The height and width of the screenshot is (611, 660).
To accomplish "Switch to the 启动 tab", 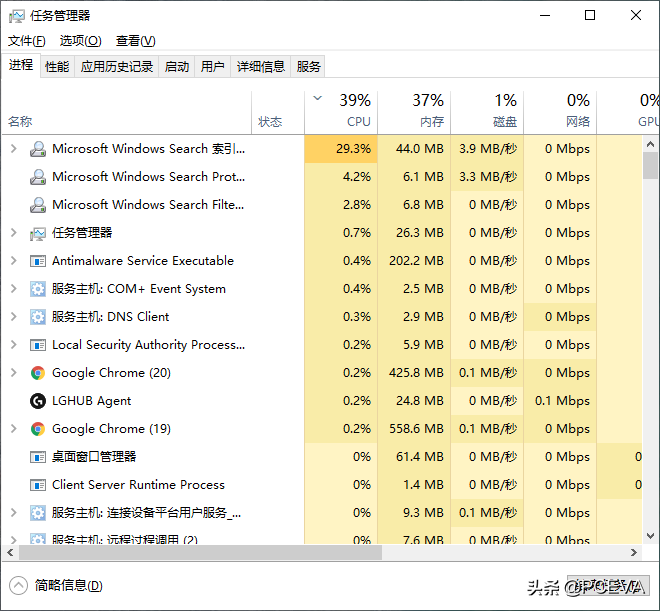I will pos(176,66).
